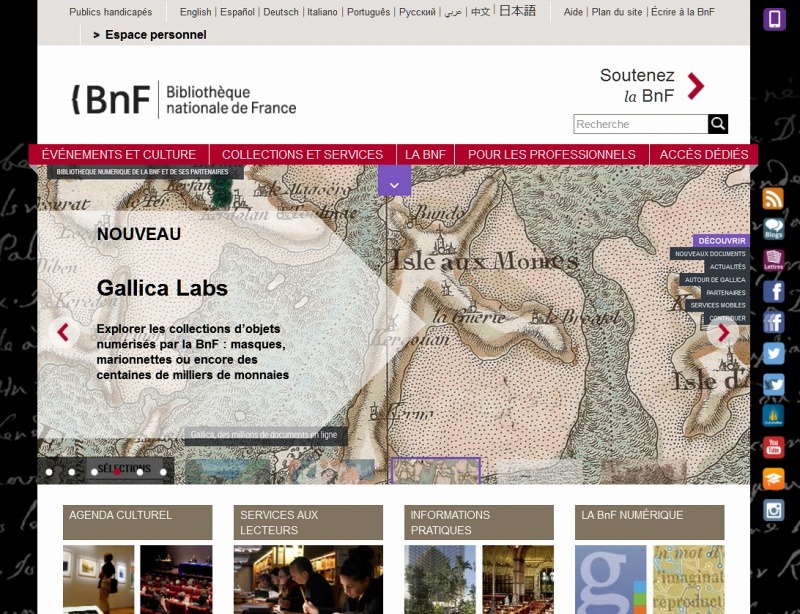Switch language to 日本語
800x614 pixels.
coord(517,11)
